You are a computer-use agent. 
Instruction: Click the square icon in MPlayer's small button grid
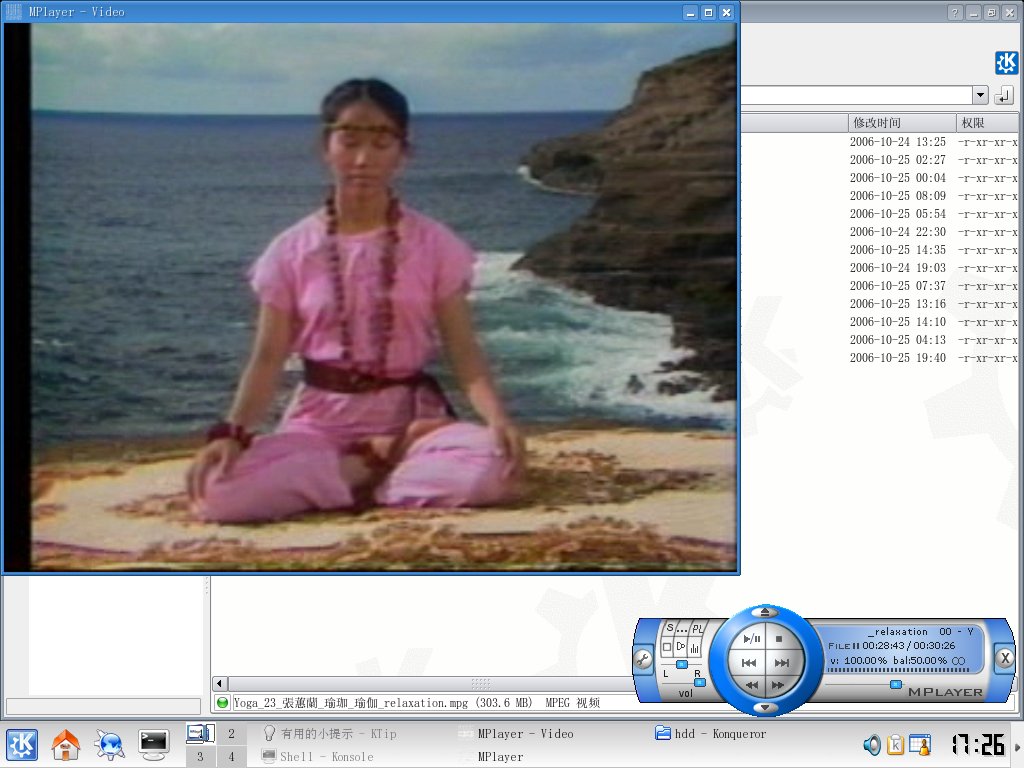click(667, 647)
